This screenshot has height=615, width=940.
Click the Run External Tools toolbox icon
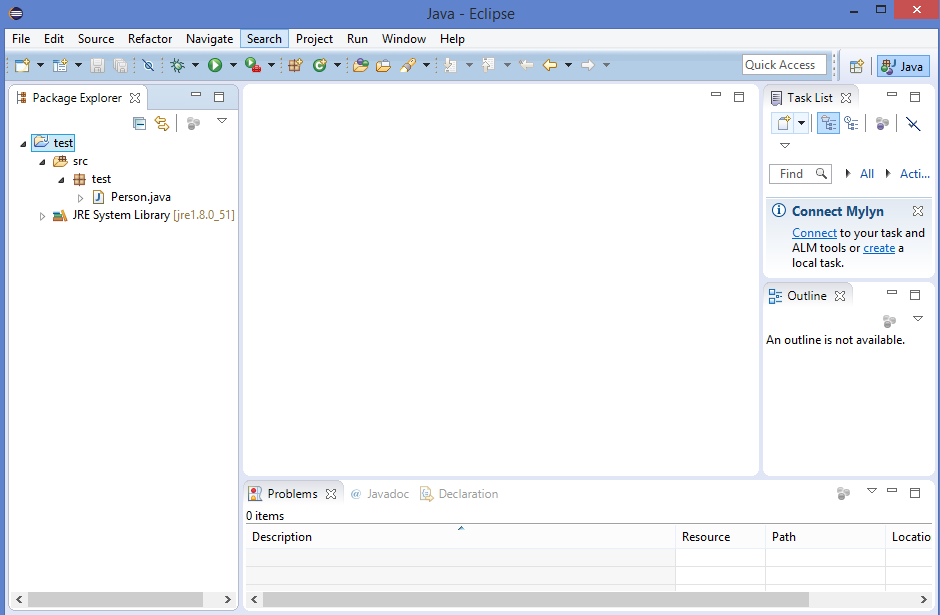253,65
